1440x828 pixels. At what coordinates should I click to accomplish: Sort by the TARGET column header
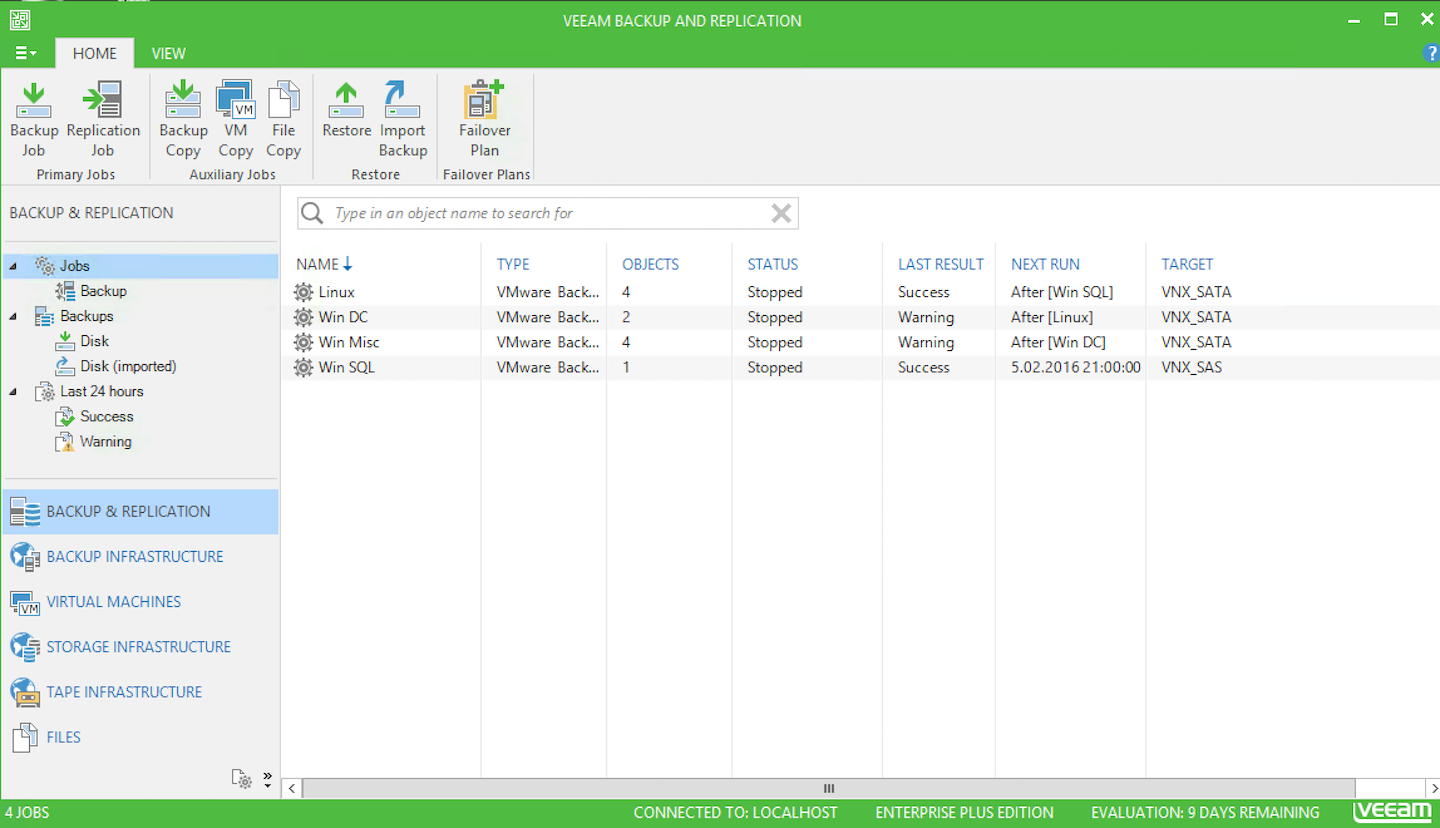pyautogui.click(x=1187, y=264)
